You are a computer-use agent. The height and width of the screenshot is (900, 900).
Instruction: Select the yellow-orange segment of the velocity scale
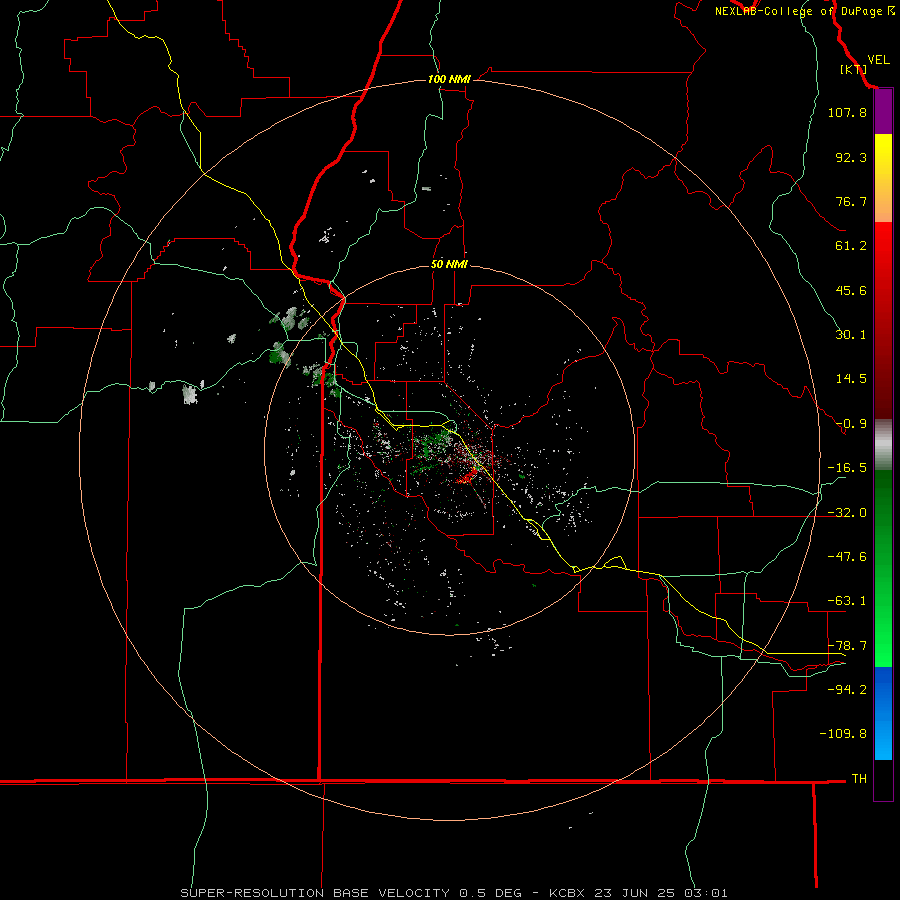click(x=883, y=178)
